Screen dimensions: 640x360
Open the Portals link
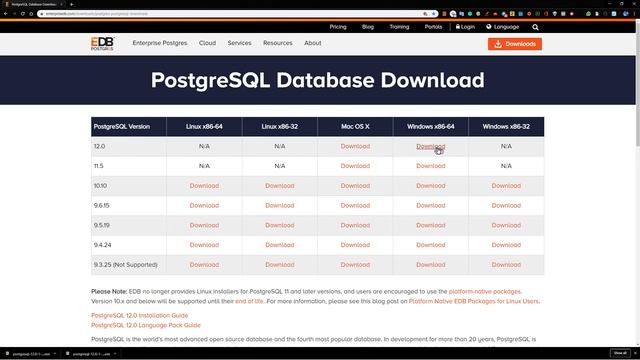pyautogui.click(x=433, y=27)
